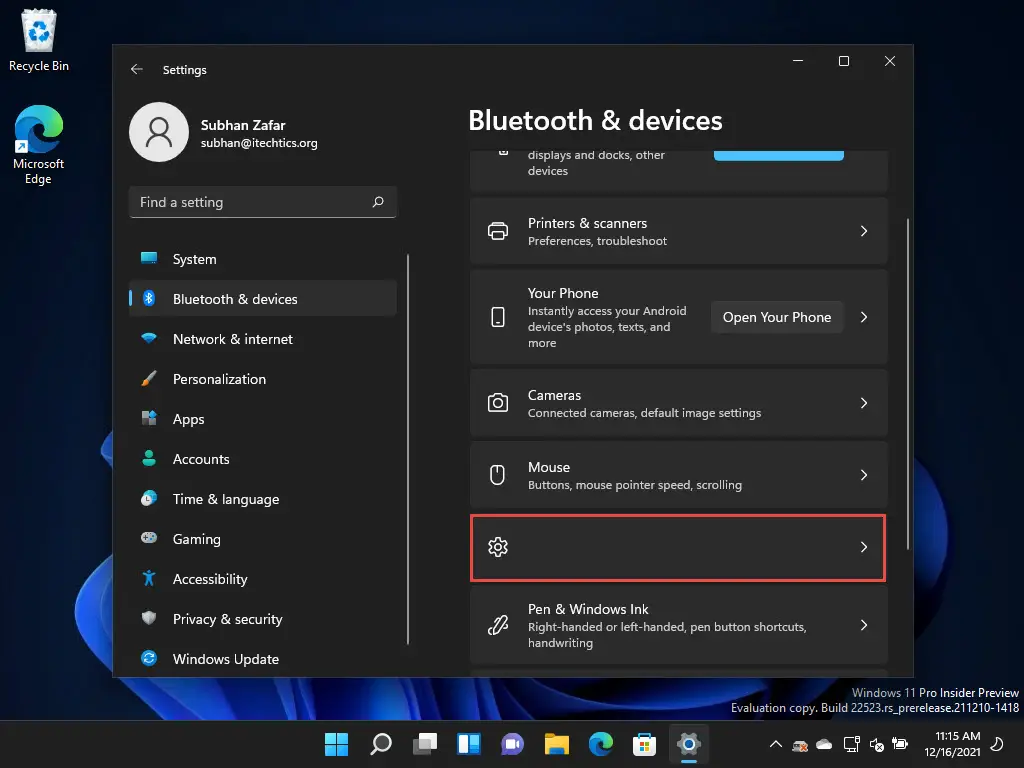Screen dimensions: 1024x768
Task: Open the Recycle Bin desktop icon
Action: pos(39,40)
